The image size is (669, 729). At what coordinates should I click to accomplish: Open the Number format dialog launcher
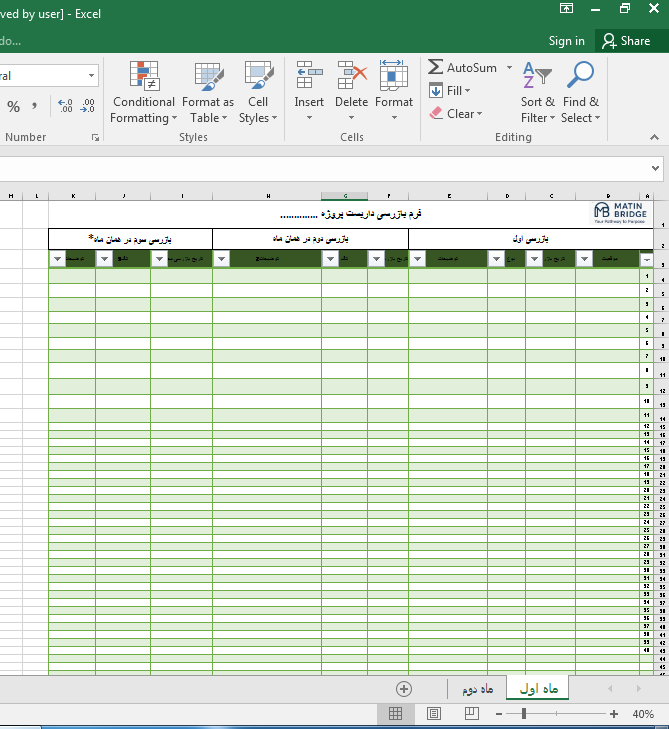point(96,138)
